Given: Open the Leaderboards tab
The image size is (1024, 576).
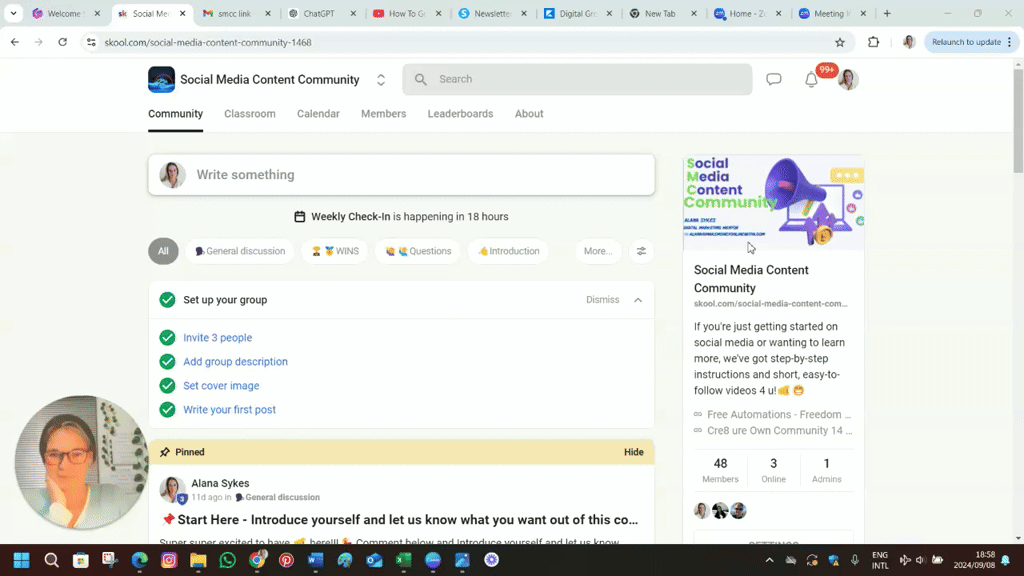Looking at the screenshot, I should (460, 114).
